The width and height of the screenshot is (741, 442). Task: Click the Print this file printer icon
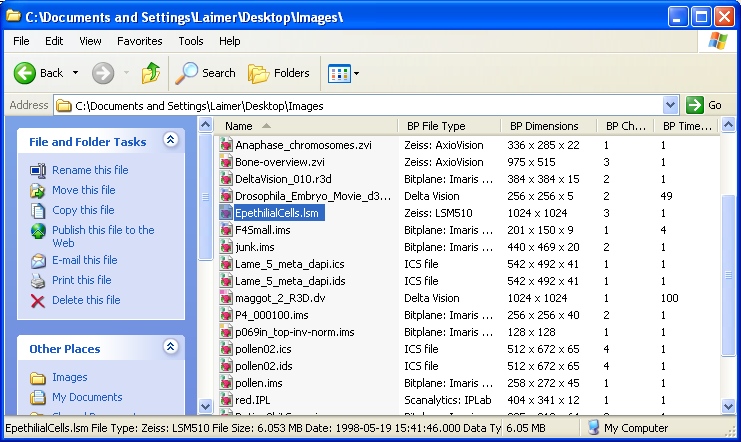point(38,281)
